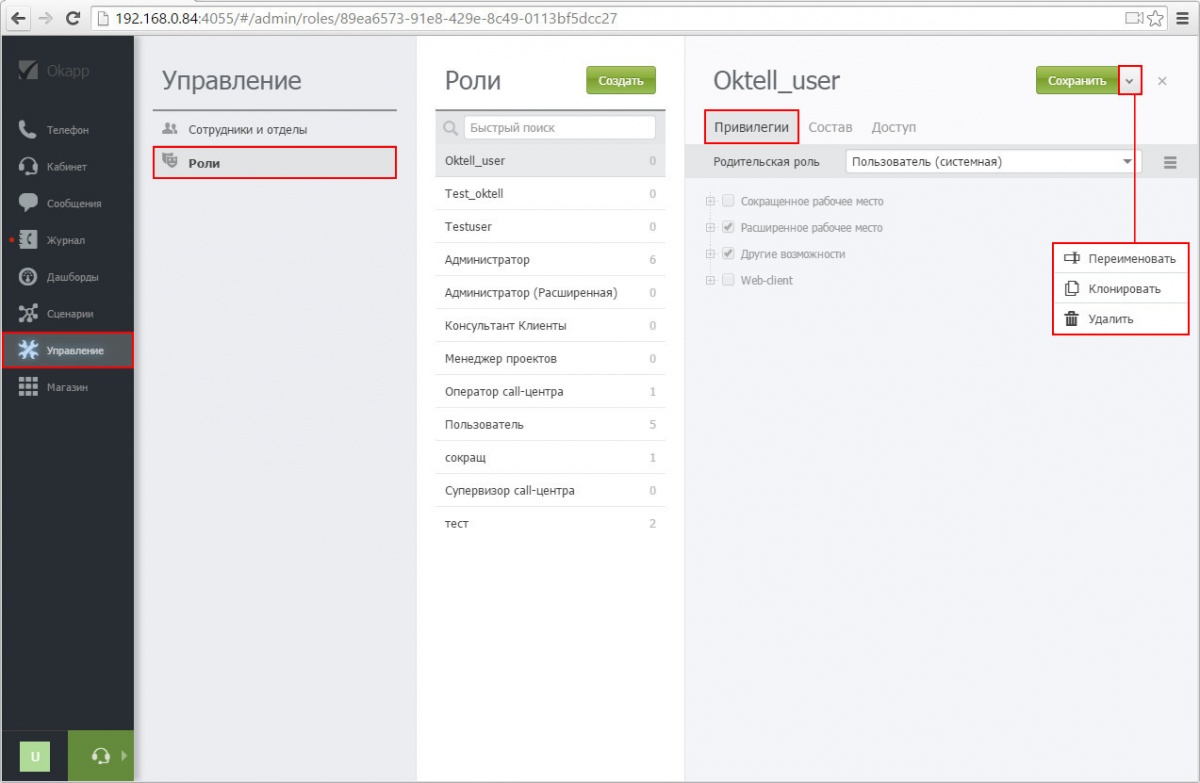1200x783 pixels.
Task: Click the Быстрый поиск search field
Action: click(559, 128)
